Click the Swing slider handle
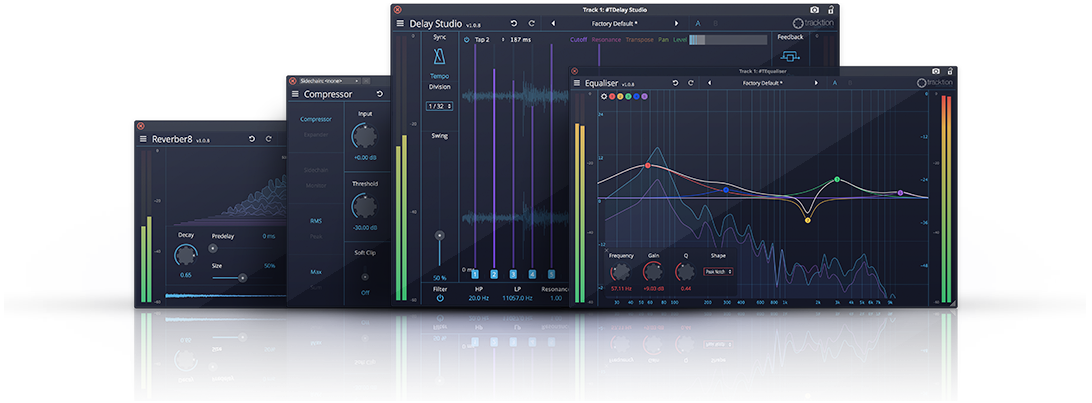 pos(439,236)
